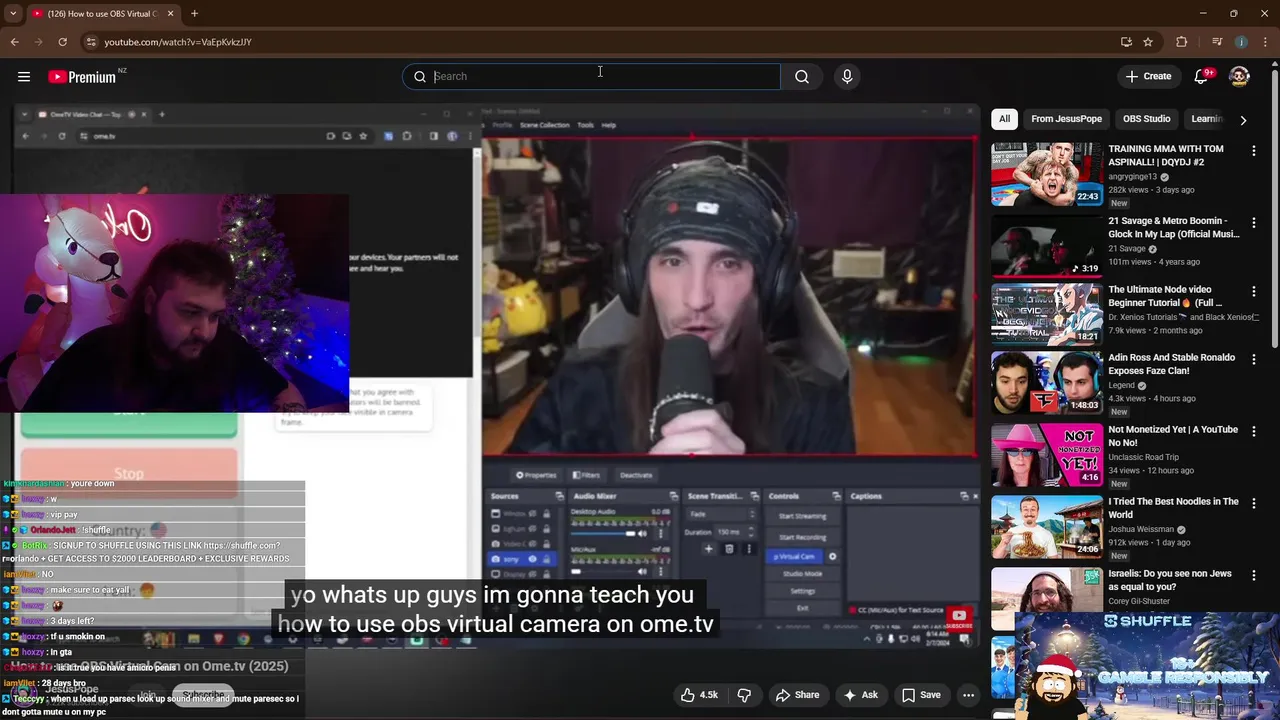The image size is (1280, 720).
Task: Open Training MMA video thumbnail
Action: point(1047,174)
